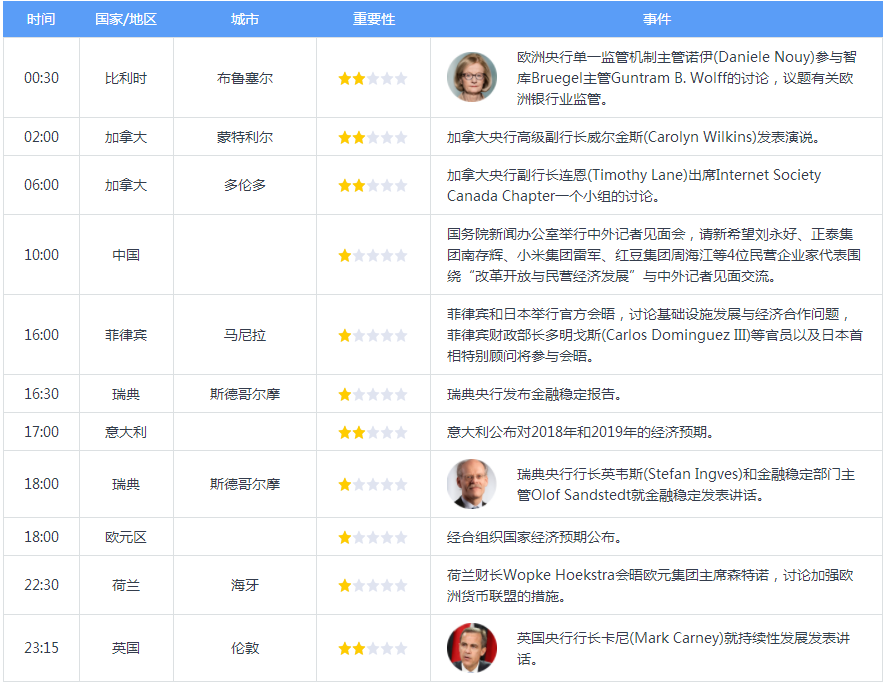Click the star rating for 海牙 event
This screenshot has height=682, width=883.
coord(372,586)
